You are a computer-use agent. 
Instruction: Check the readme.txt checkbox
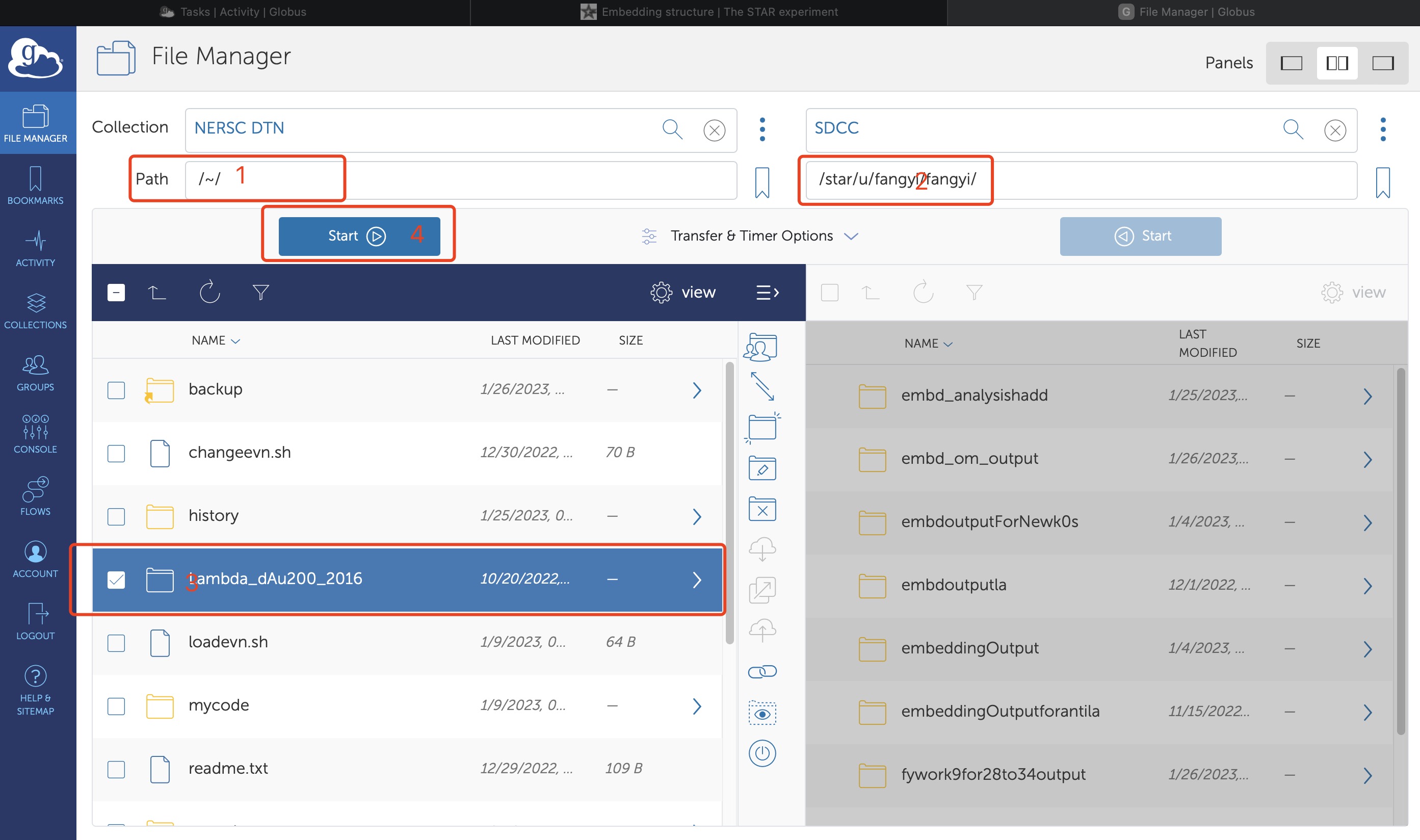pos(116,769)
